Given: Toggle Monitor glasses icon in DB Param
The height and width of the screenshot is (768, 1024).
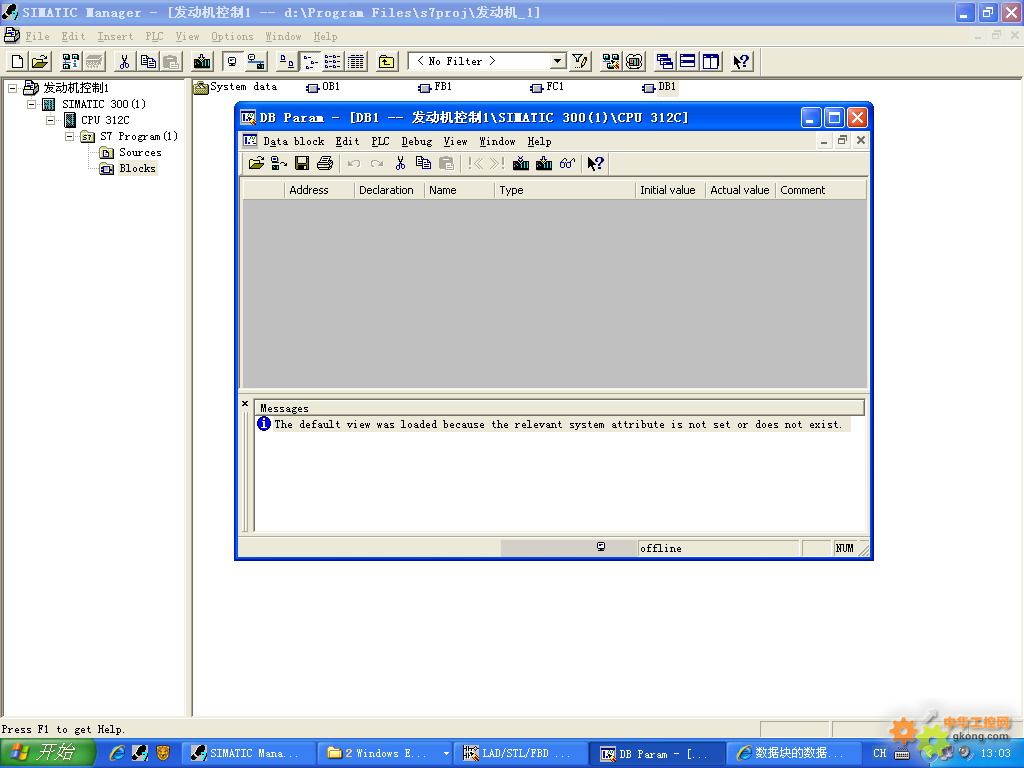Looking at the screenshot, I should [567, 163].
